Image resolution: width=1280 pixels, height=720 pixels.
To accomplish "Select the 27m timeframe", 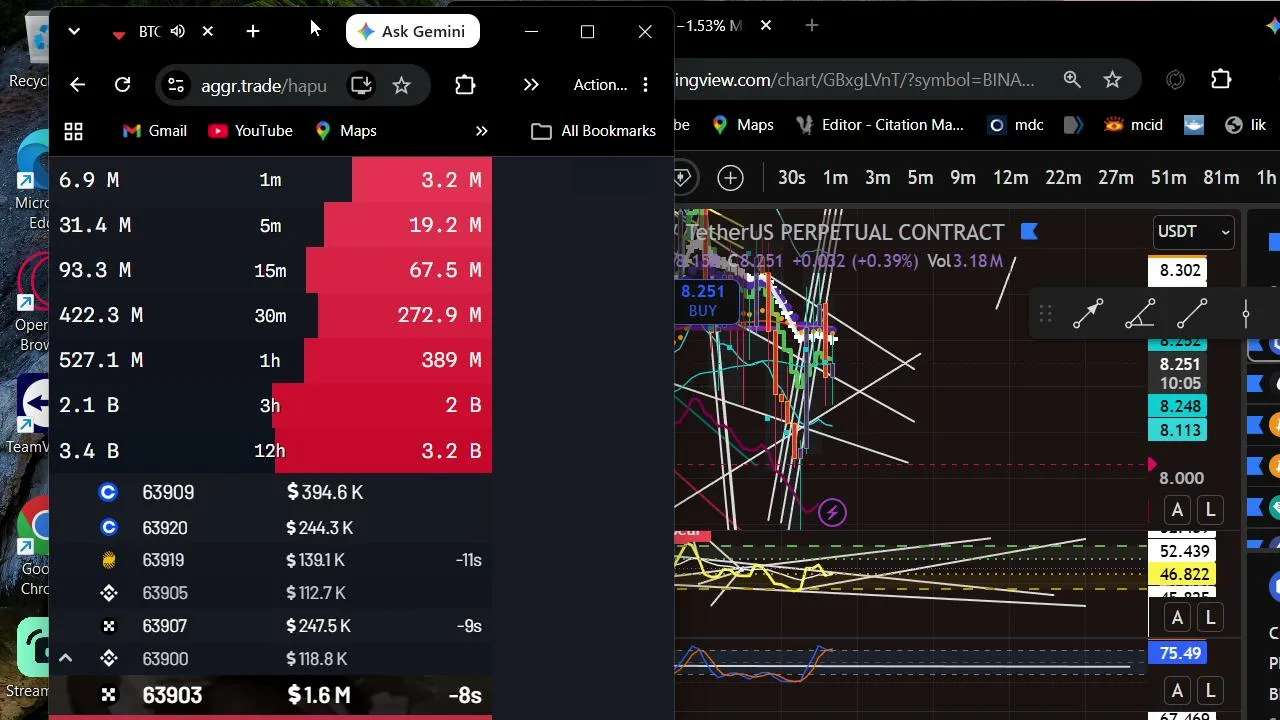I will (x=1116, y=178).
